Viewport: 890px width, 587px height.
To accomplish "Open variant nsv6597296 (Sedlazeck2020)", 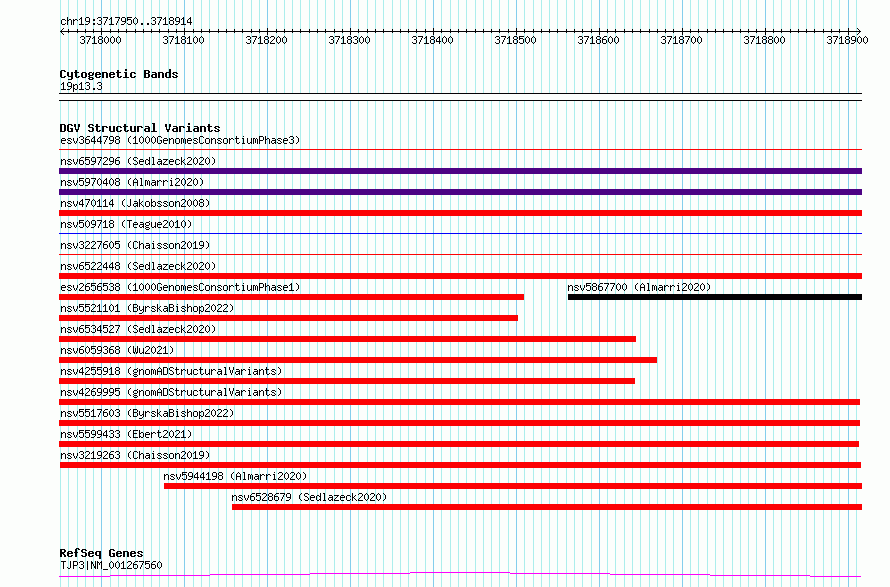I will 138,161.
